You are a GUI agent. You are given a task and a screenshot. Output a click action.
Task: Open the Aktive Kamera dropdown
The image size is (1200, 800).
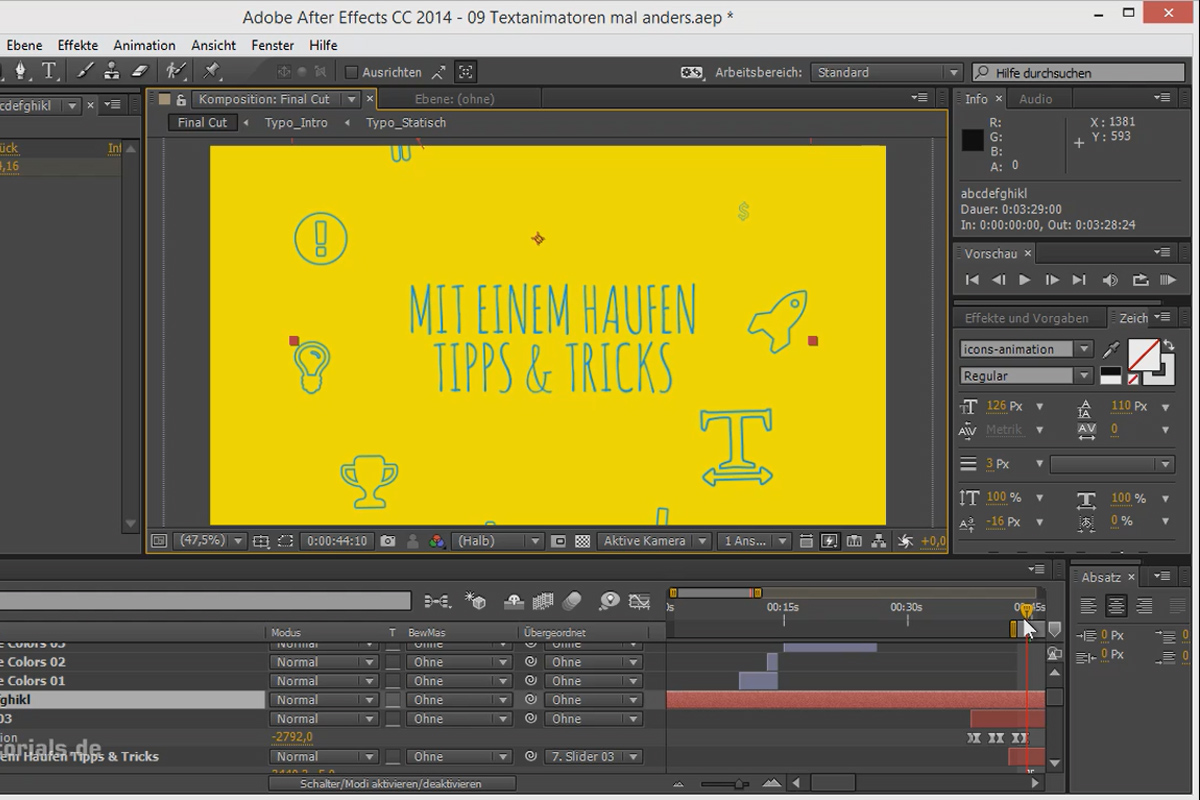tap(654, 541)
